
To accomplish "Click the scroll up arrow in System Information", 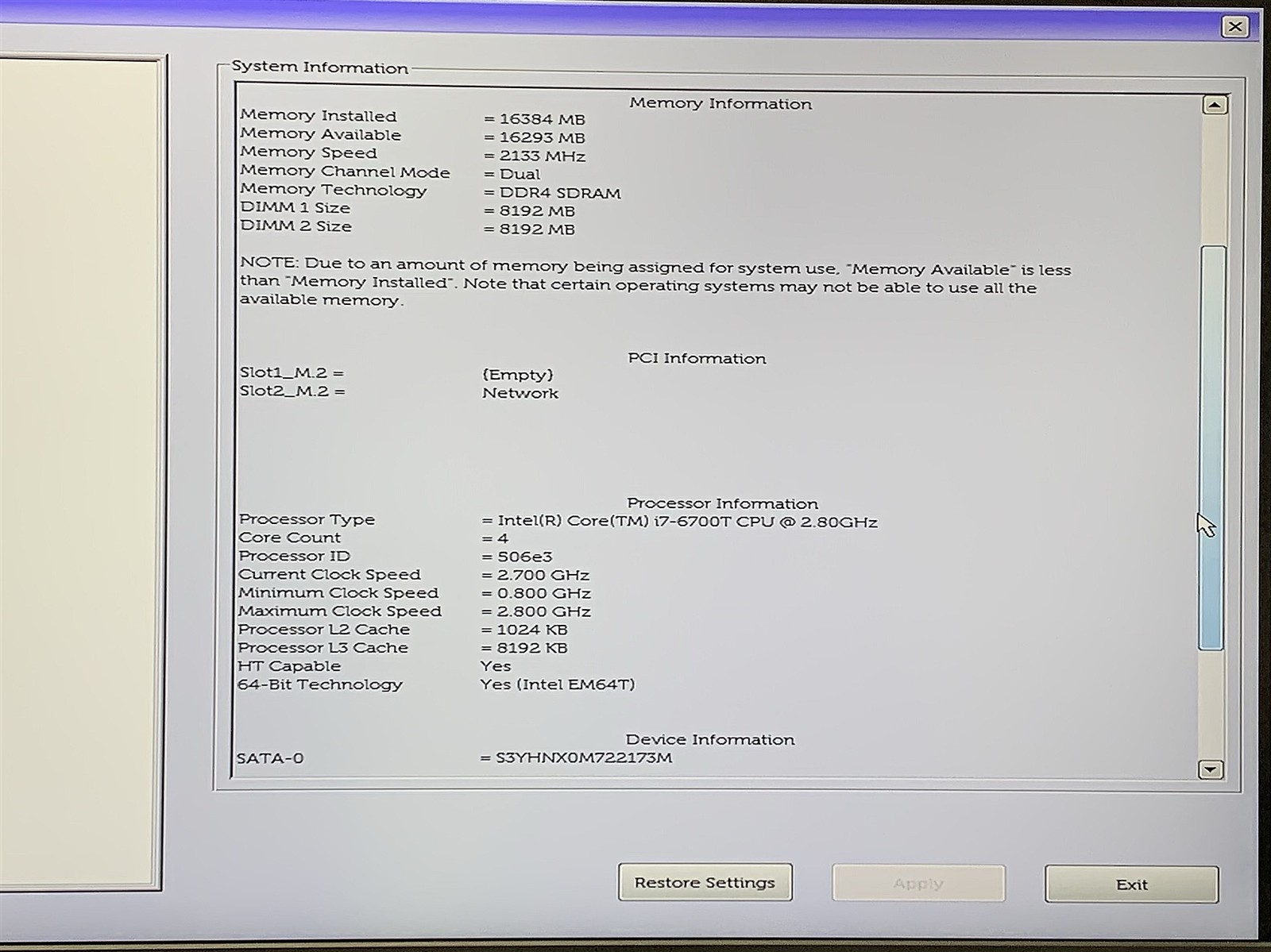I will tap(1214, 105).
